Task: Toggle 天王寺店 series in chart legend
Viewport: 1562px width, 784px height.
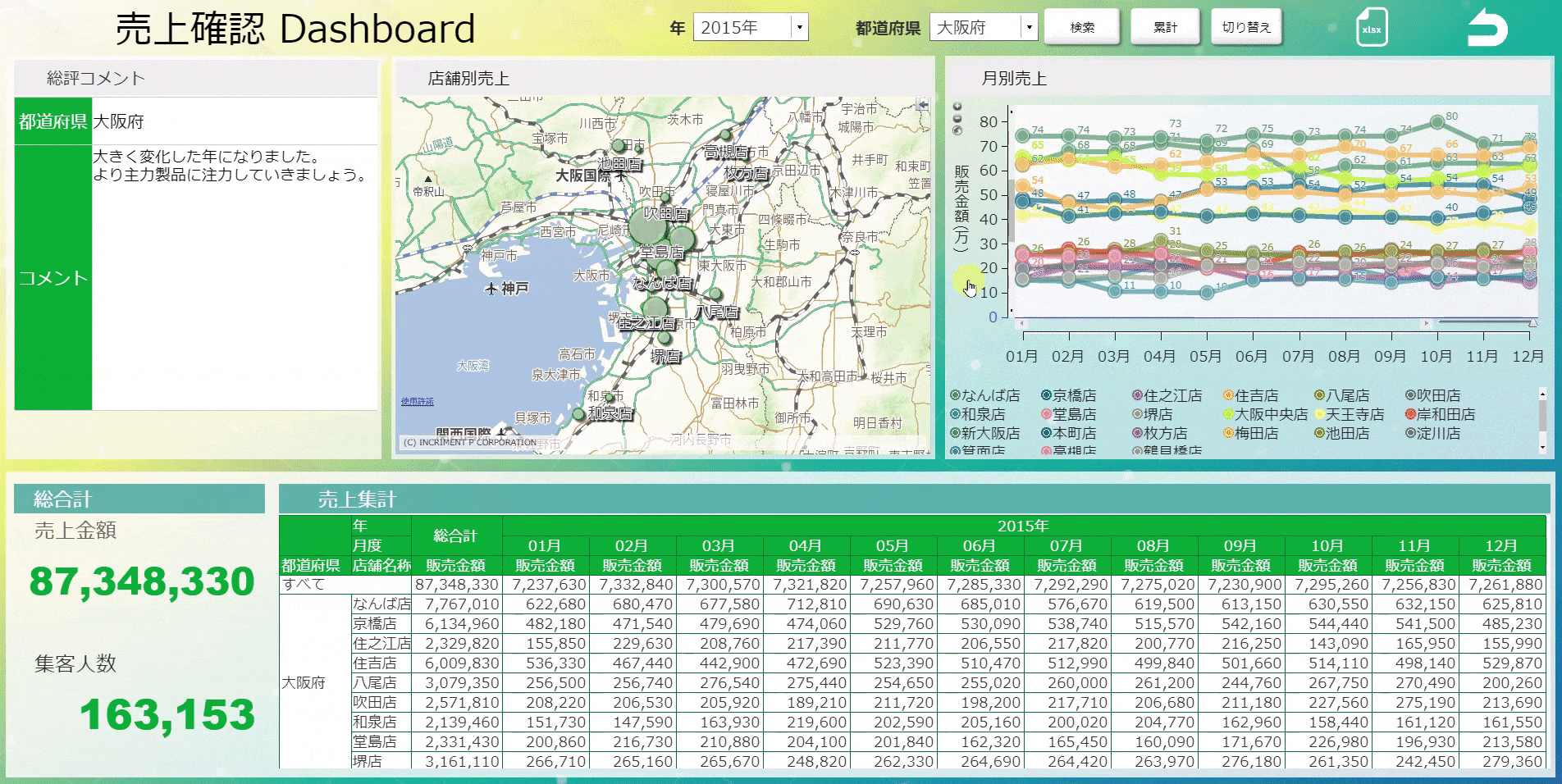Action: [x=1349, y=414]
